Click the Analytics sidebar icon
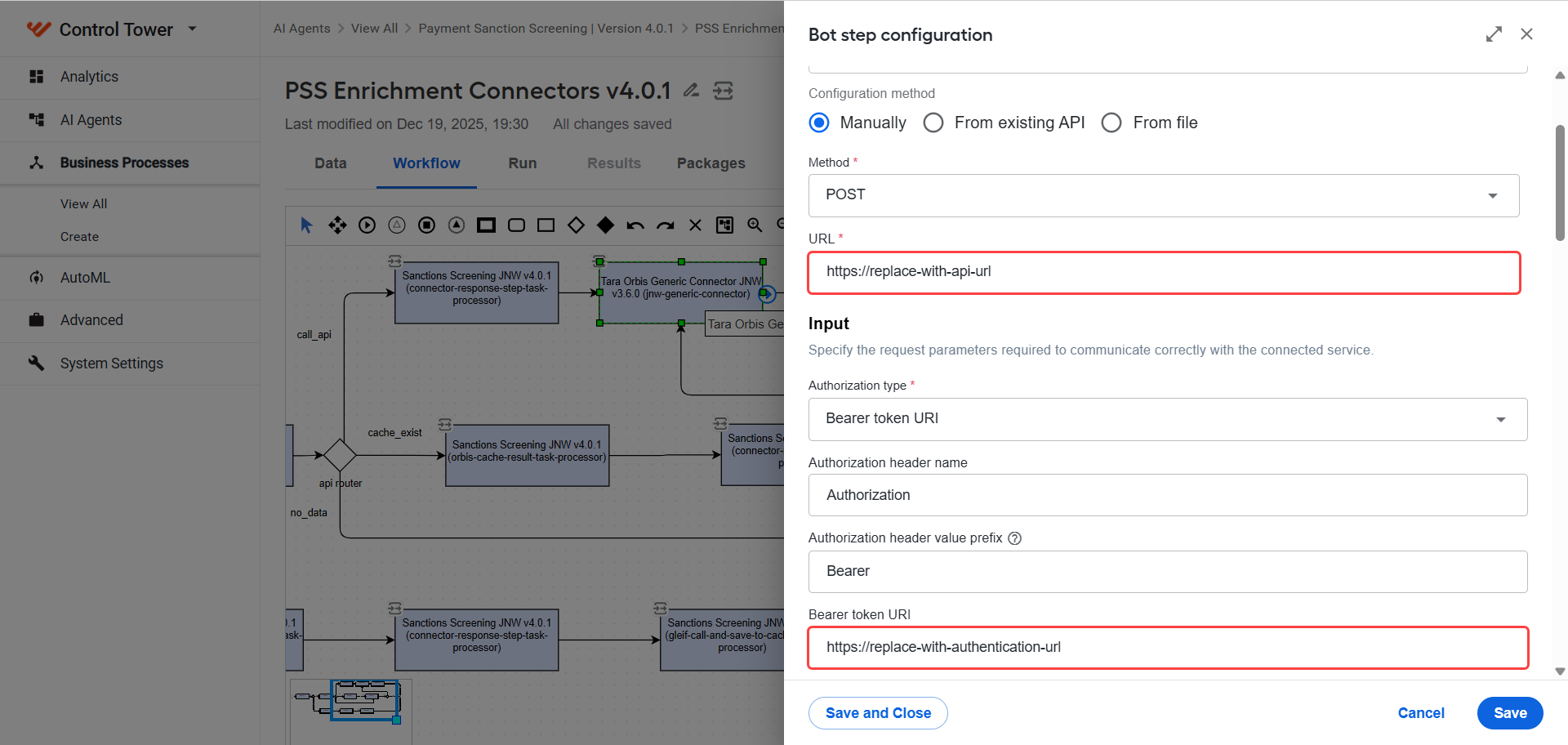This screenshot has width=1568, height=745. 36,77
